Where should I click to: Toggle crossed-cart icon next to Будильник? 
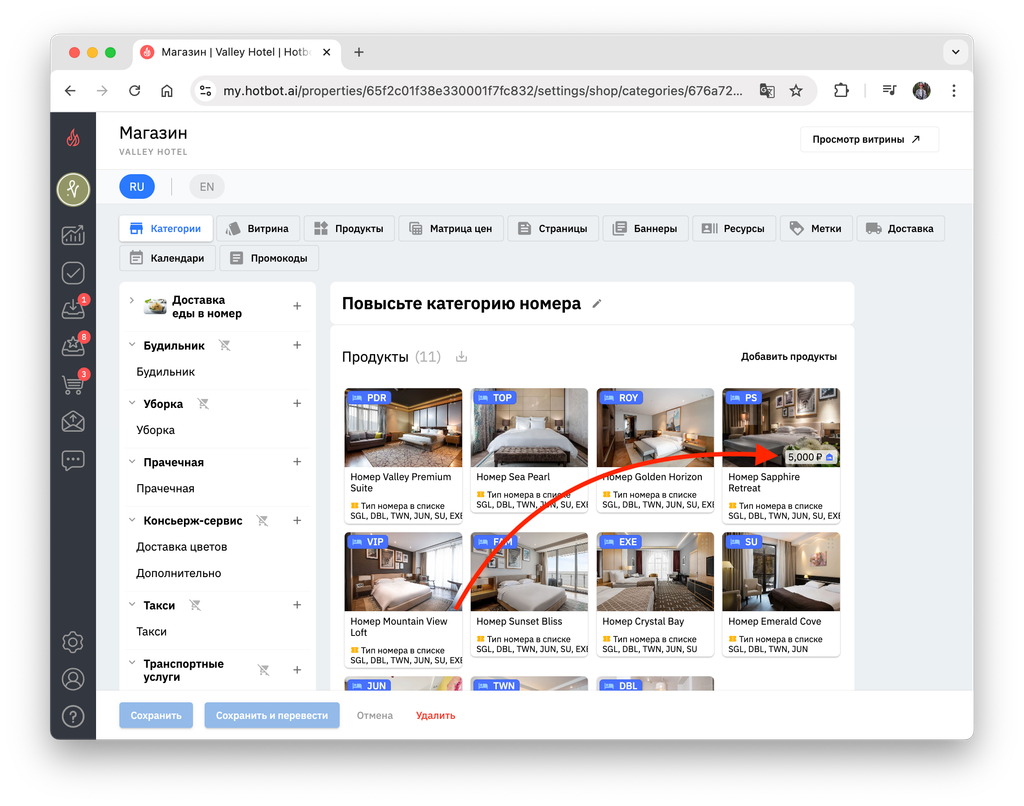(x=225, y=345)
